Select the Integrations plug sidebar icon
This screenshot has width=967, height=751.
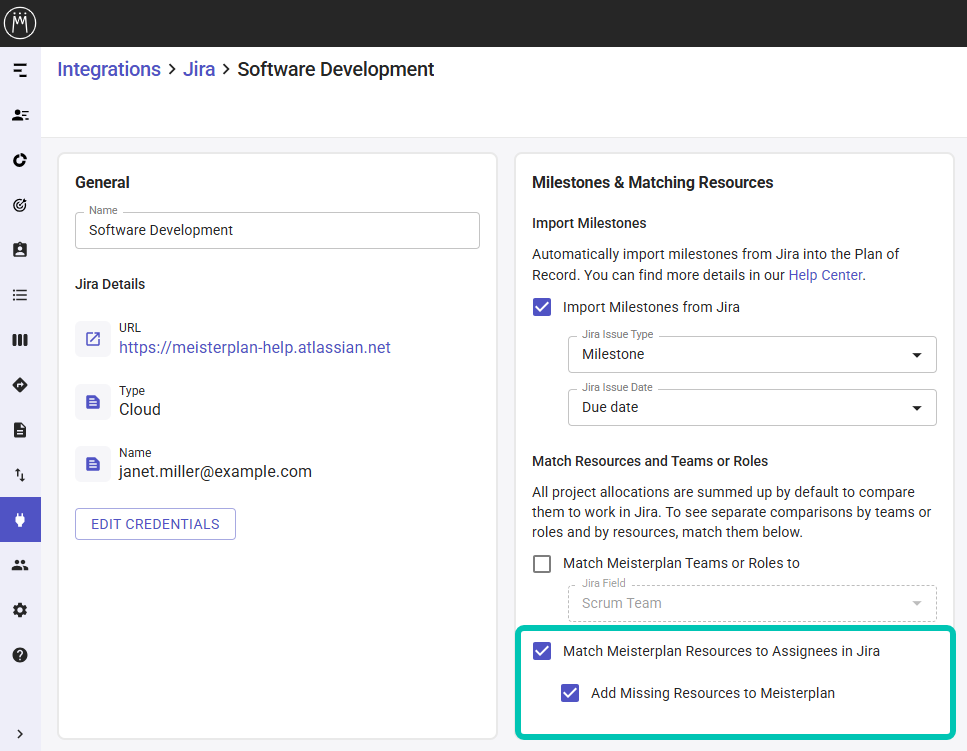(x=20, y=520)
